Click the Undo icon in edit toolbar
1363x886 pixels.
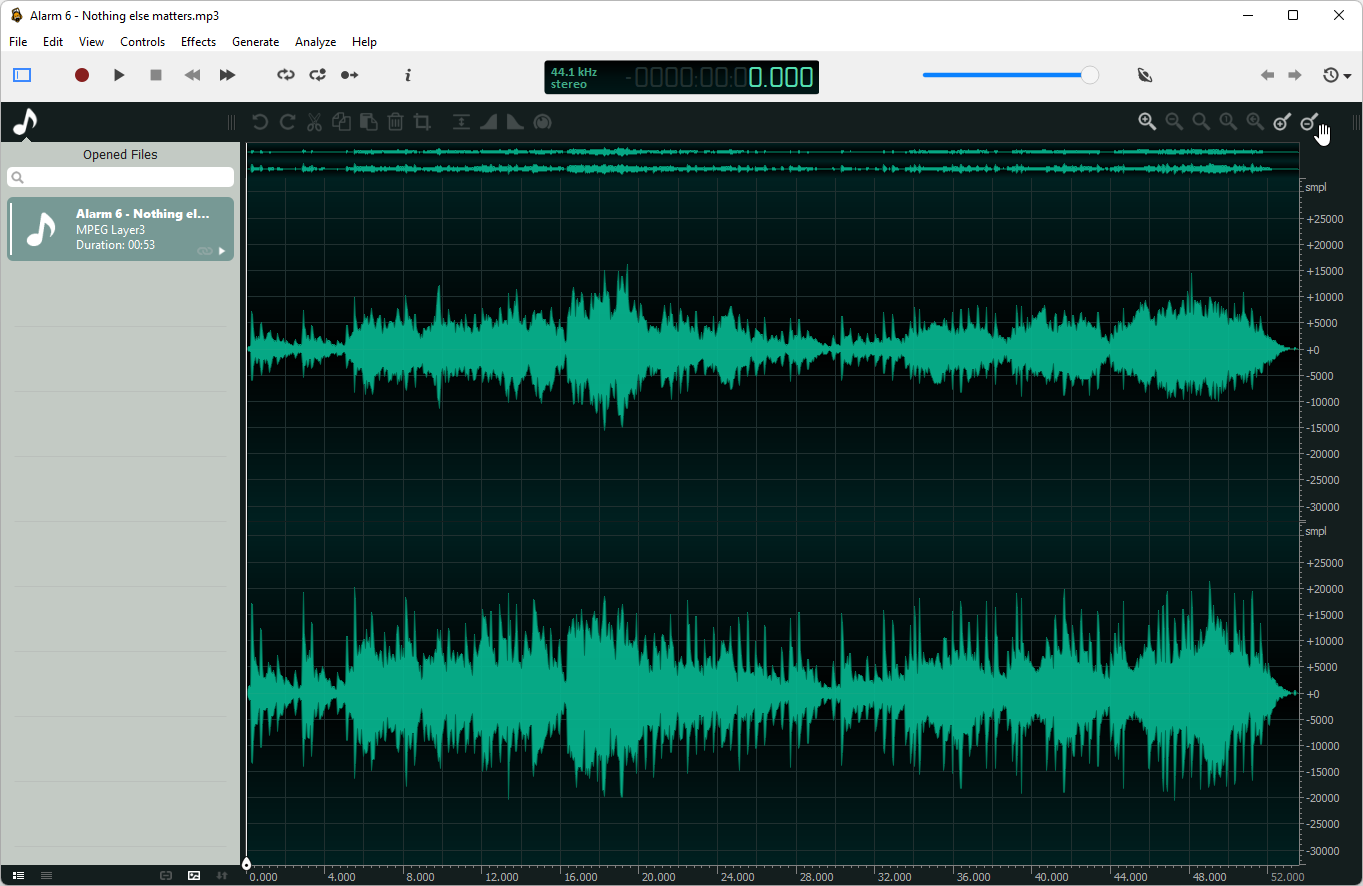260,122
